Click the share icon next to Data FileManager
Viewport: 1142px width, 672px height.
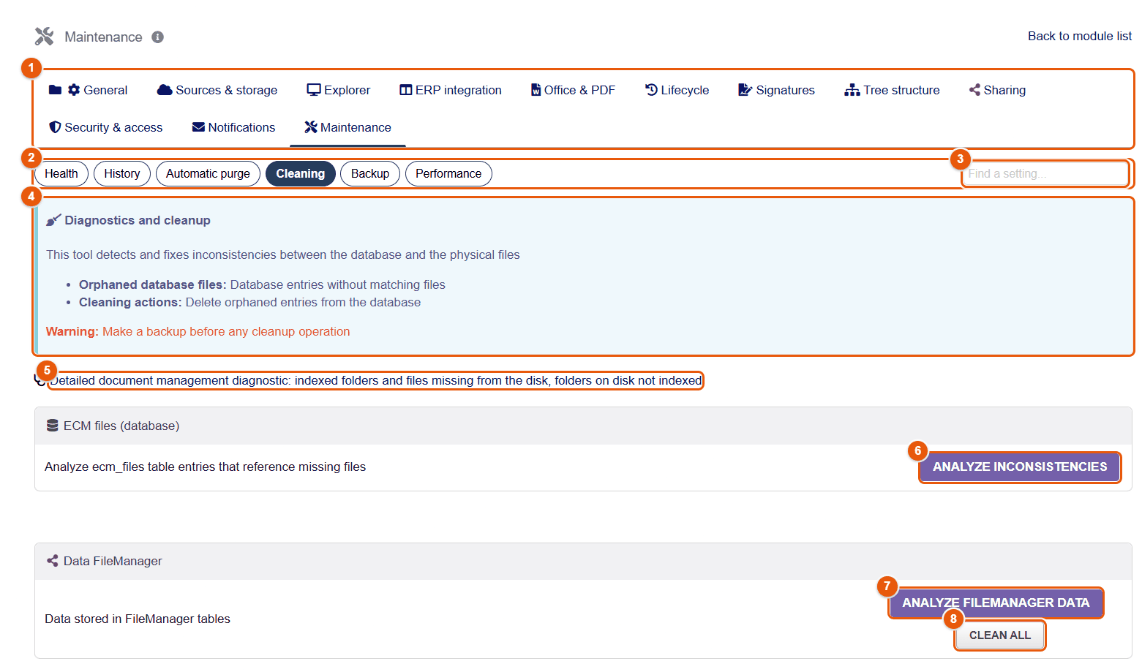tap(52, 561)
